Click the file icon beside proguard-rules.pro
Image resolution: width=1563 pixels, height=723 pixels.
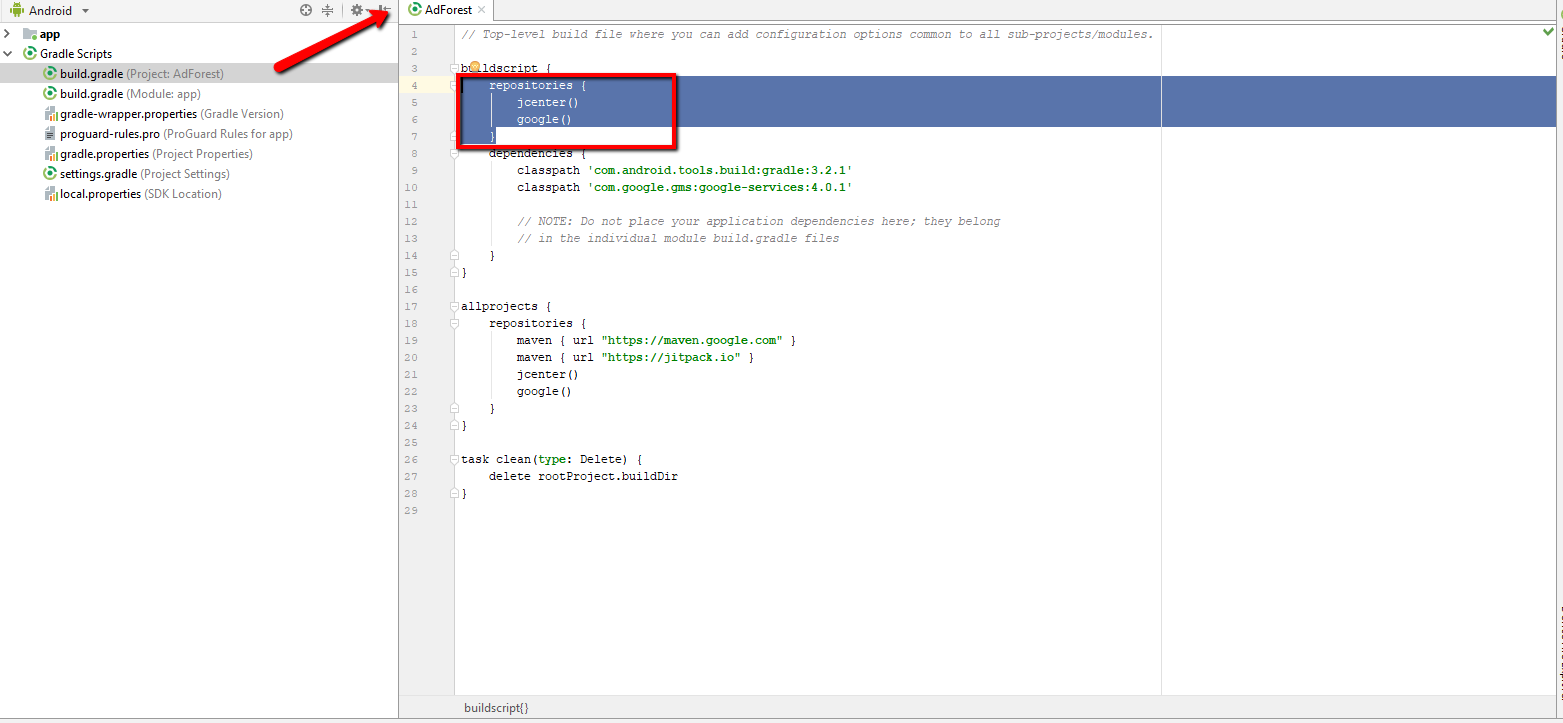[50, 134]
